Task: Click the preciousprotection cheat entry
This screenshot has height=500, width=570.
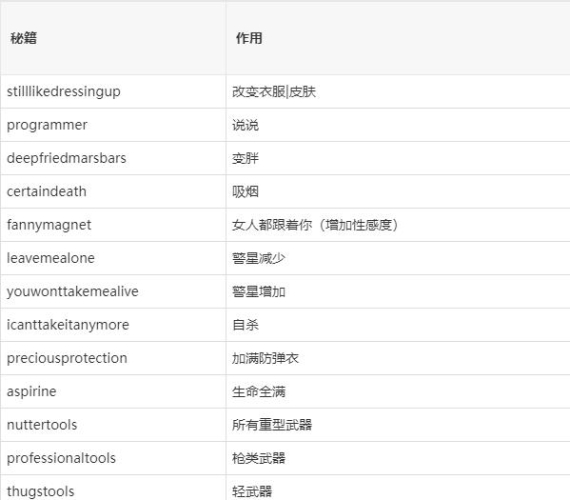Action: pos(67,359)
